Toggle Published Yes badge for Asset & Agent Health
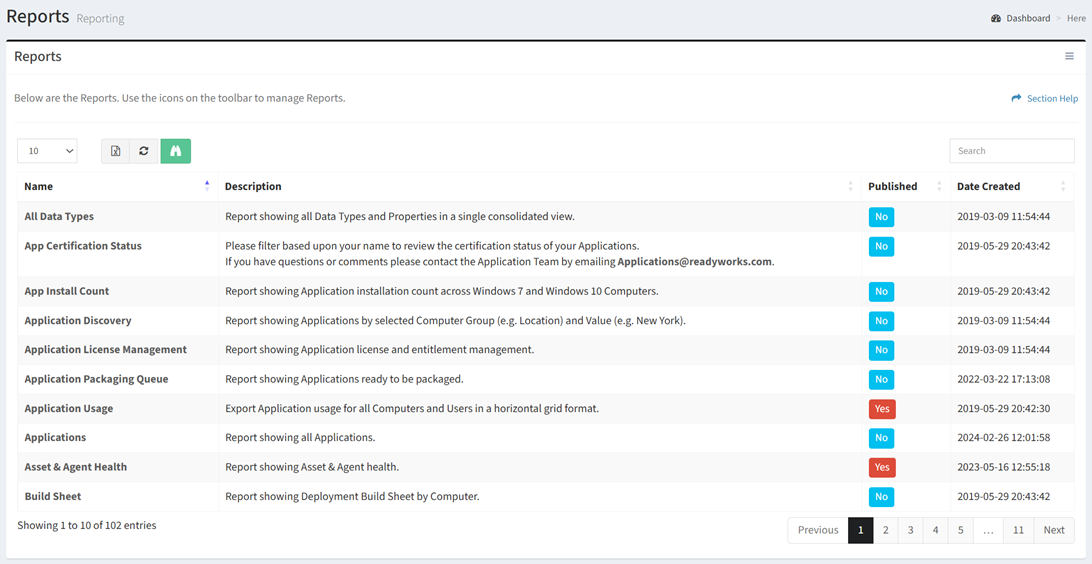This screenshot has height=564, width=1092. coord(882,467)
